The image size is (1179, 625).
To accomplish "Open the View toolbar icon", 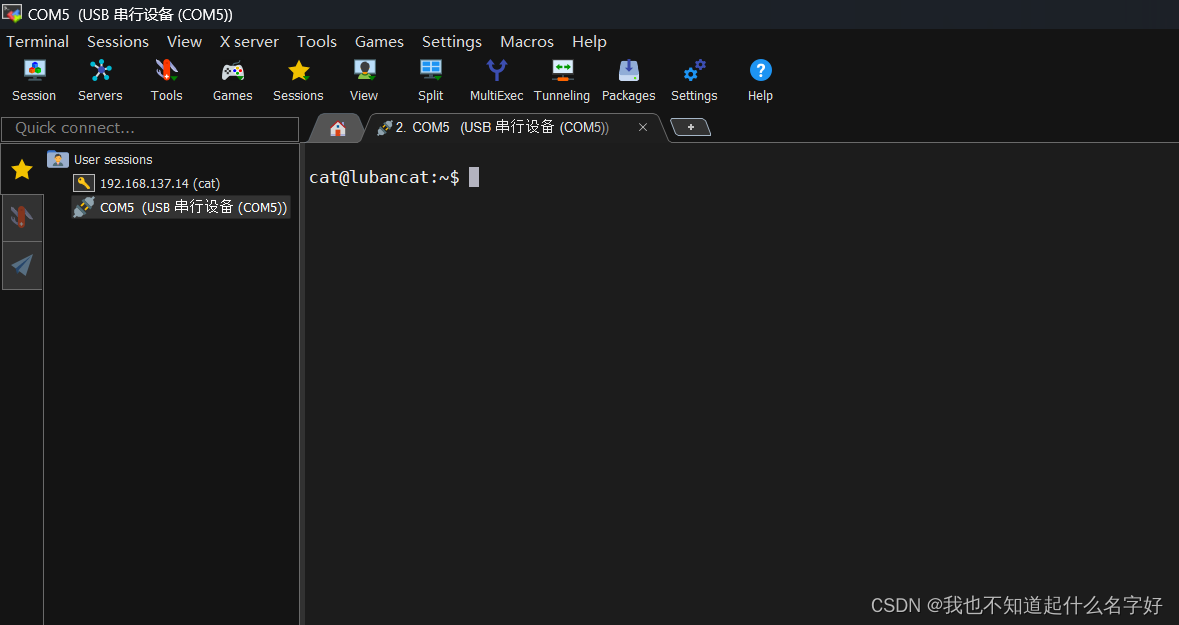I will click(364, 80).
